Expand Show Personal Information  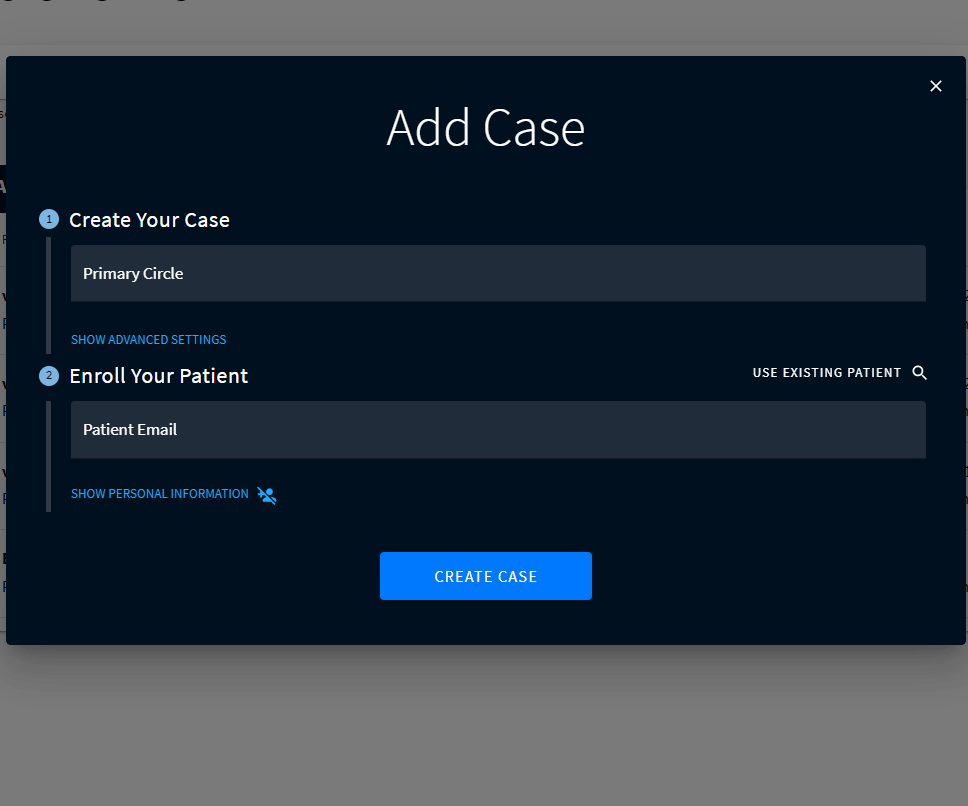[160, 494]
